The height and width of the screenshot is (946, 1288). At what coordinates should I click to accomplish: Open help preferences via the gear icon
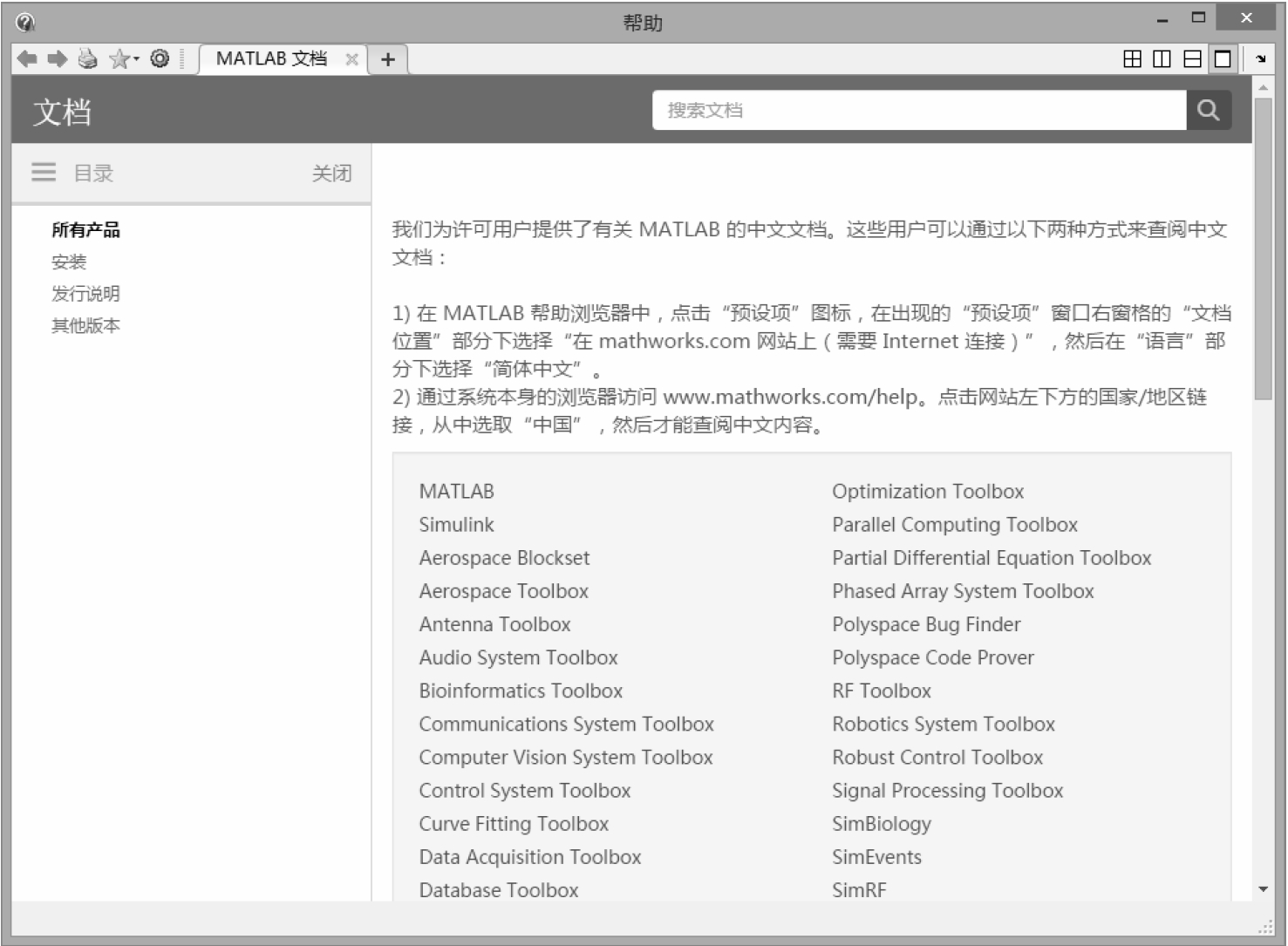tap(160, 59)
